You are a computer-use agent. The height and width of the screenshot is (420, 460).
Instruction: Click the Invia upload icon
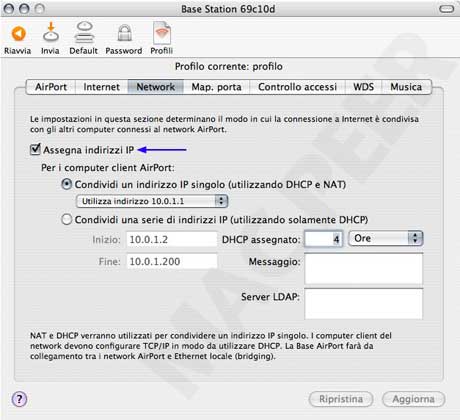point(51,32)
